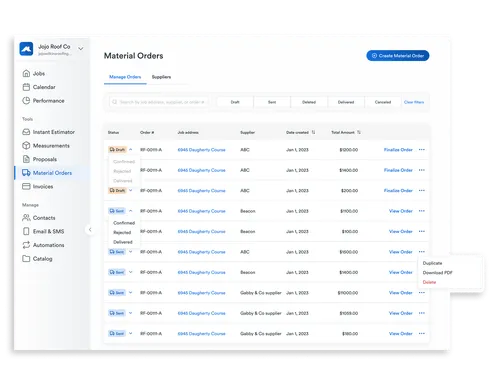This screenshot has height=387, width=500.
Task: Pick Confirmed in the Sent status dropdown
Action: tap(124, 223)
